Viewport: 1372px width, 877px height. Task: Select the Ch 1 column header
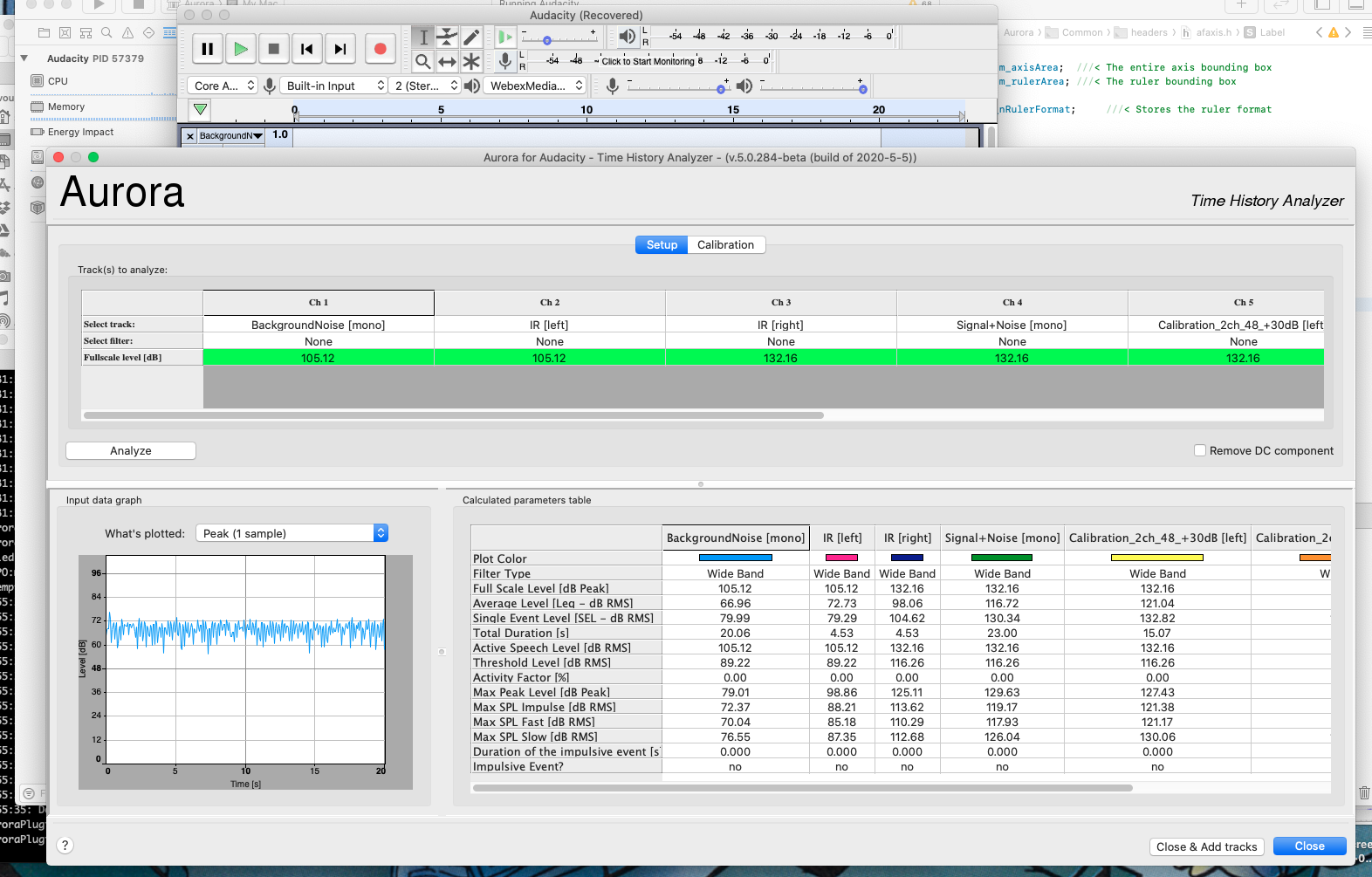[319, 303]
